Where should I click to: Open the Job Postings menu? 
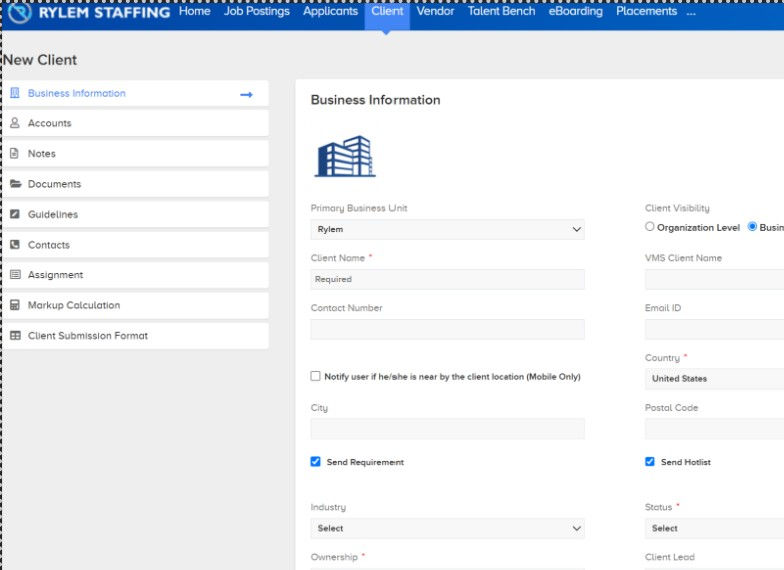pos(256,11)
